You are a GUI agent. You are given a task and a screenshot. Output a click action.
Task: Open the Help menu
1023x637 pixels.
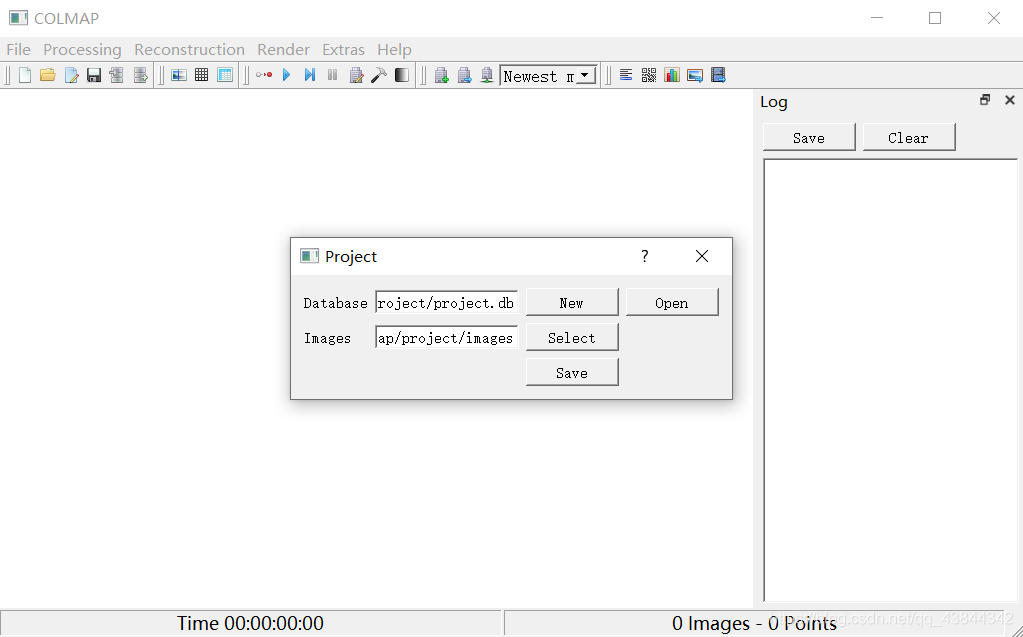(394, 50)
